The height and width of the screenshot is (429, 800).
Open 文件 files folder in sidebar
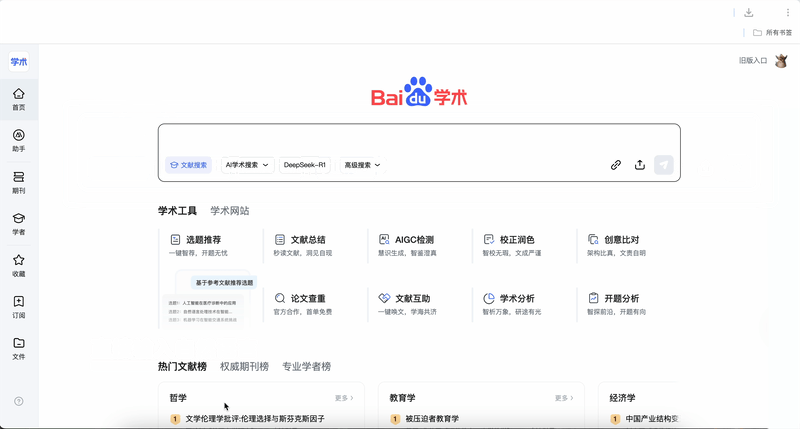(x=18, y=347)
